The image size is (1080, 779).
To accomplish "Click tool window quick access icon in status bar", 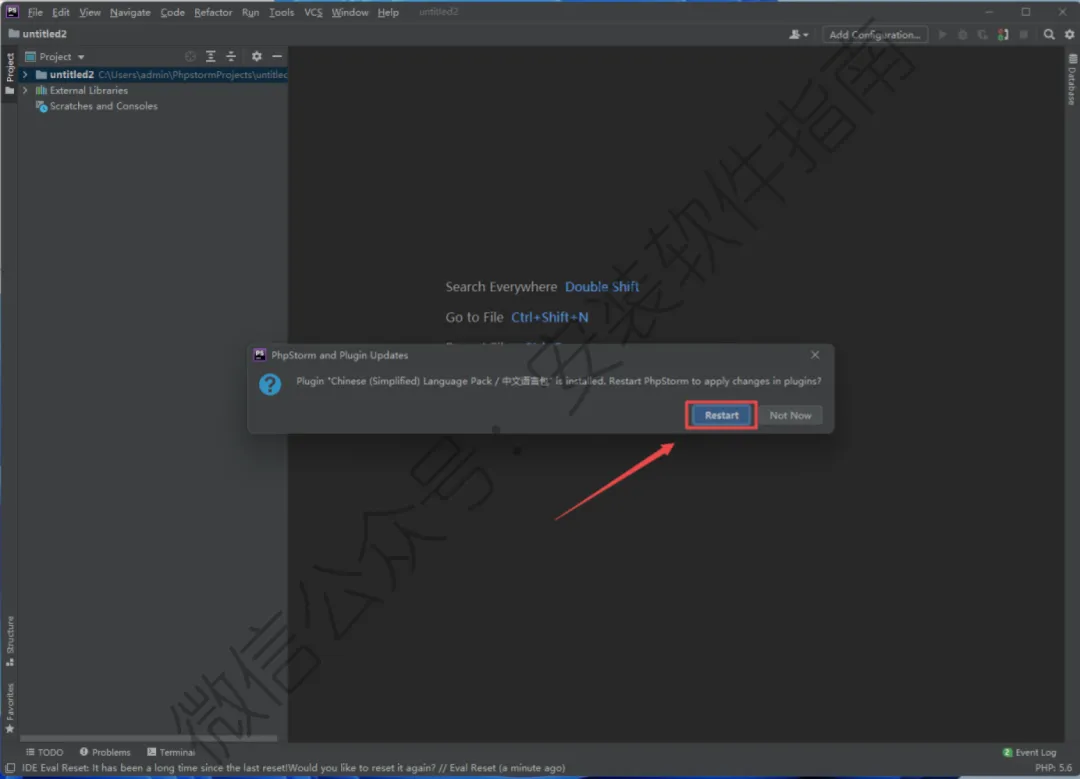I will (x=10, y=768).
